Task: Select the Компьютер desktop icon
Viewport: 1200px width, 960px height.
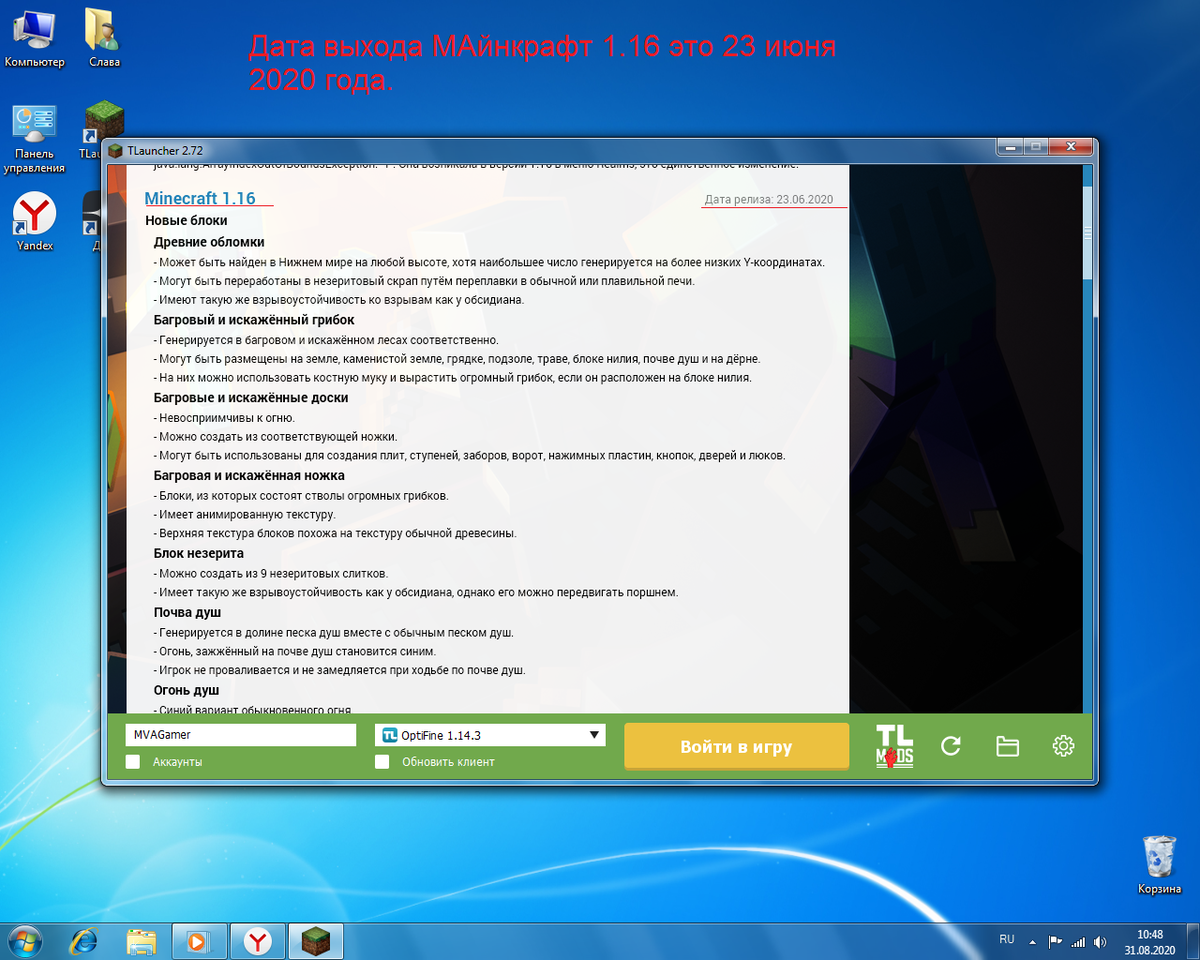Action: pyautogui.click(x=34, y=40)
